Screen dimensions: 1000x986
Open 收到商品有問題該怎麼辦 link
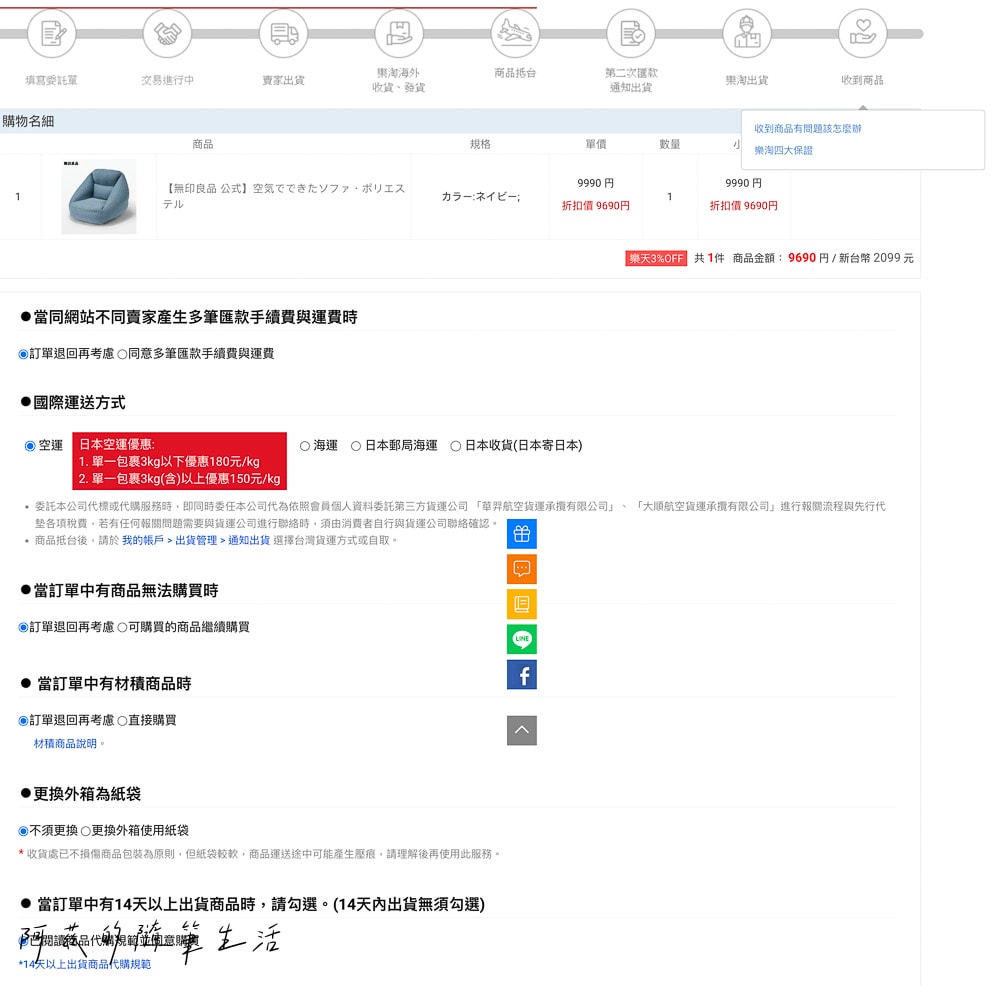point(807,128)
